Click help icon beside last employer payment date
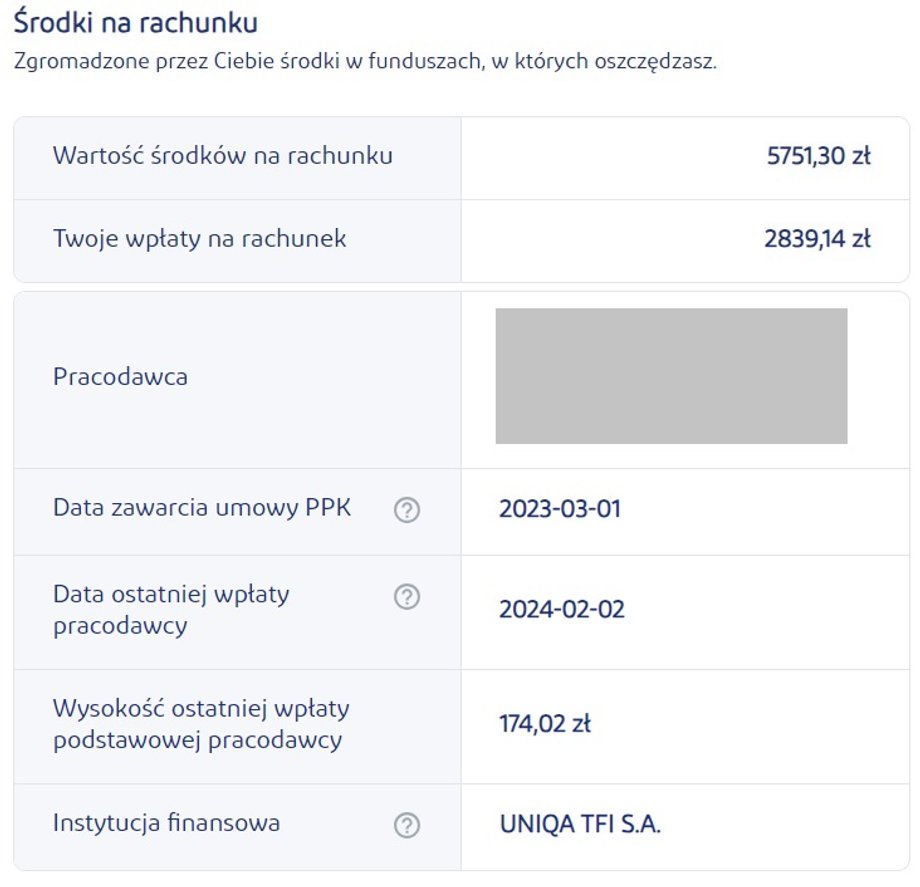 click(406, 597)
